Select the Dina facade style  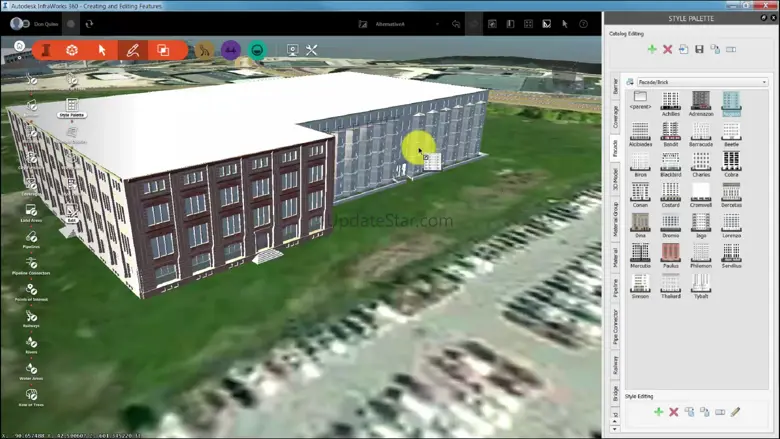point(640,225)
